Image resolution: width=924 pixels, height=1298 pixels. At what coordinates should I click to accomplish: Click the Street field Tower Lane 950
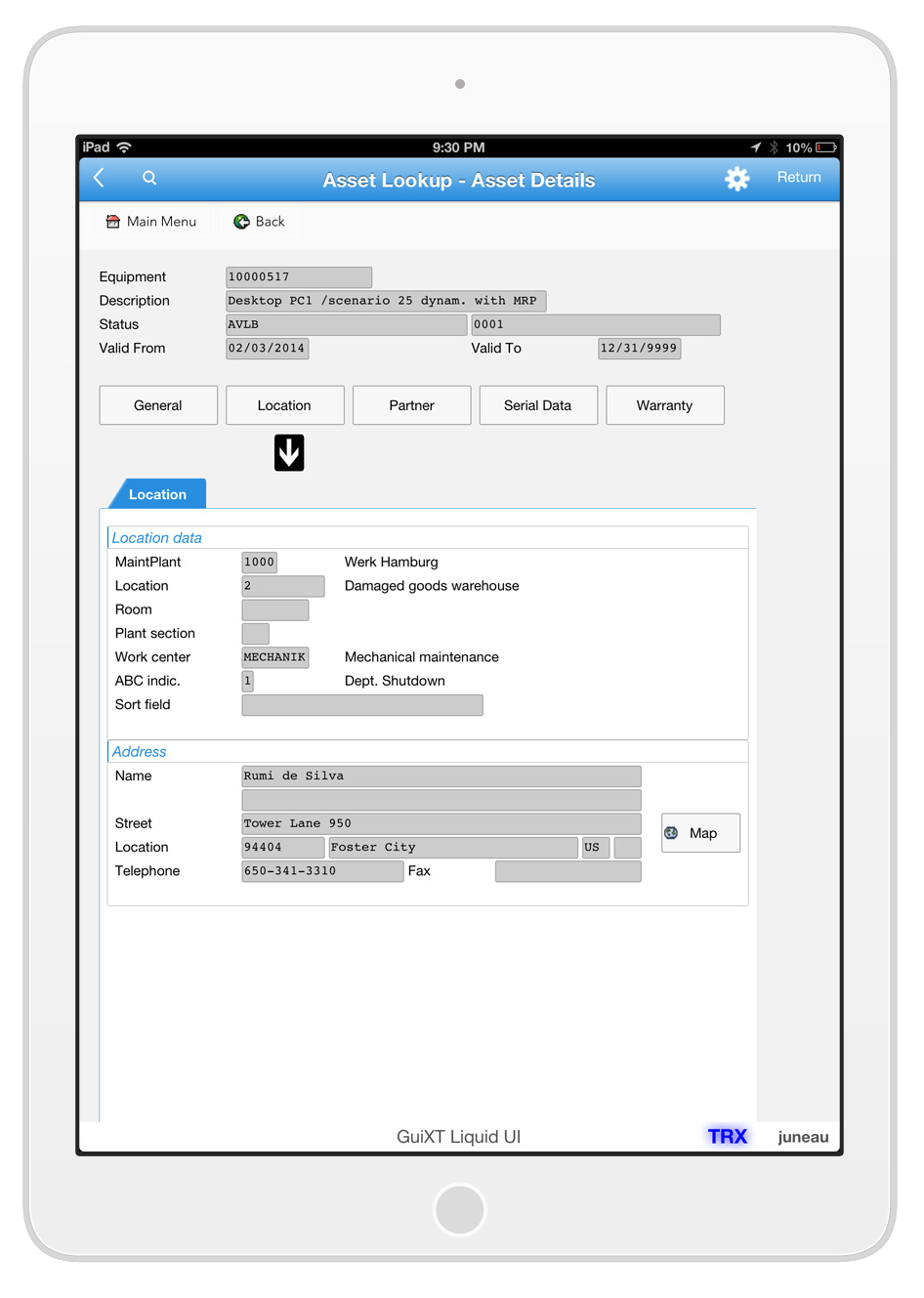point(441,823)
